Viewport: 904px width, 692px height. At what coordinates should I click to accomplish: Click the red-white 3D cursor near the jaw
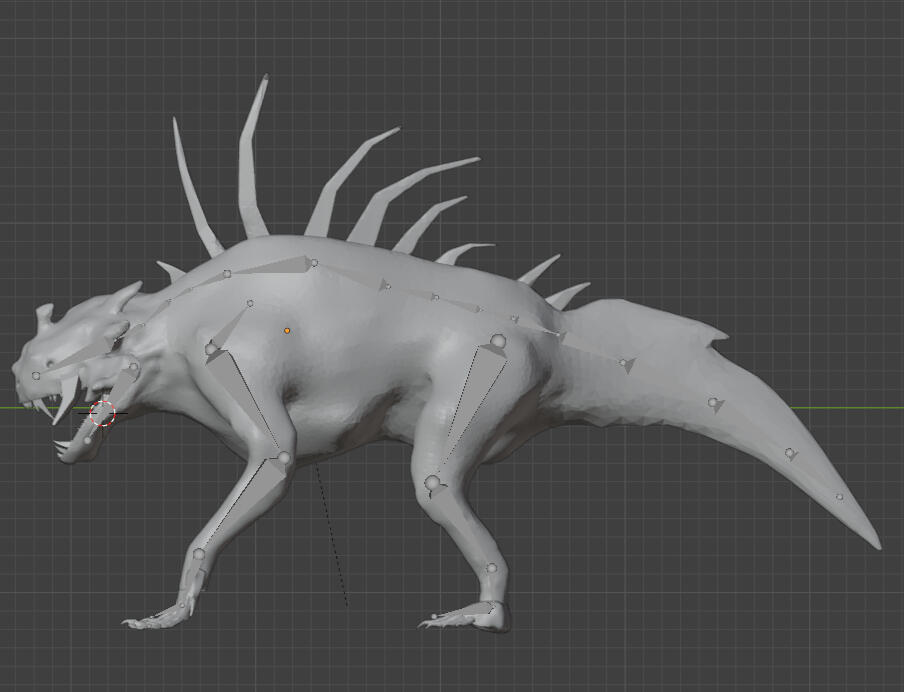[103, 412]
